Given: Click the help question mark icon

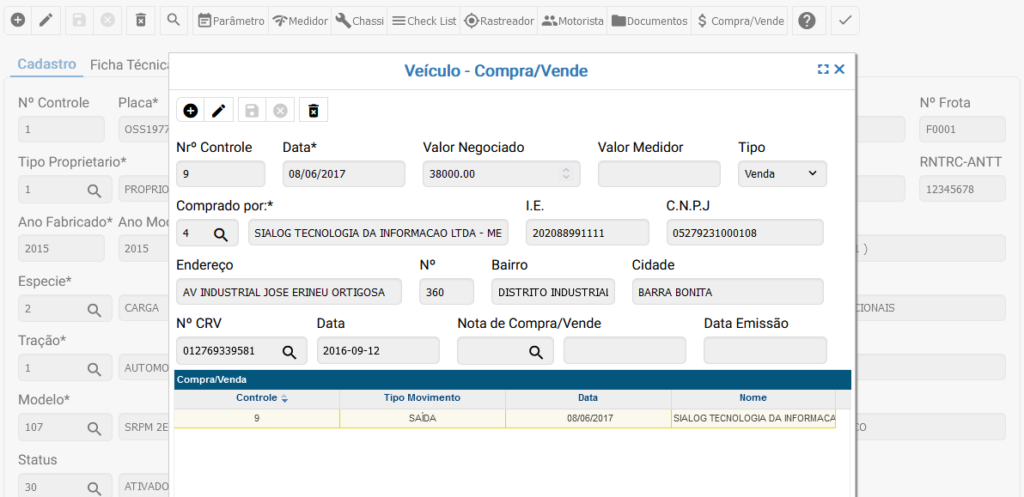Looking at the screenshot, I should tap(806, 20).
